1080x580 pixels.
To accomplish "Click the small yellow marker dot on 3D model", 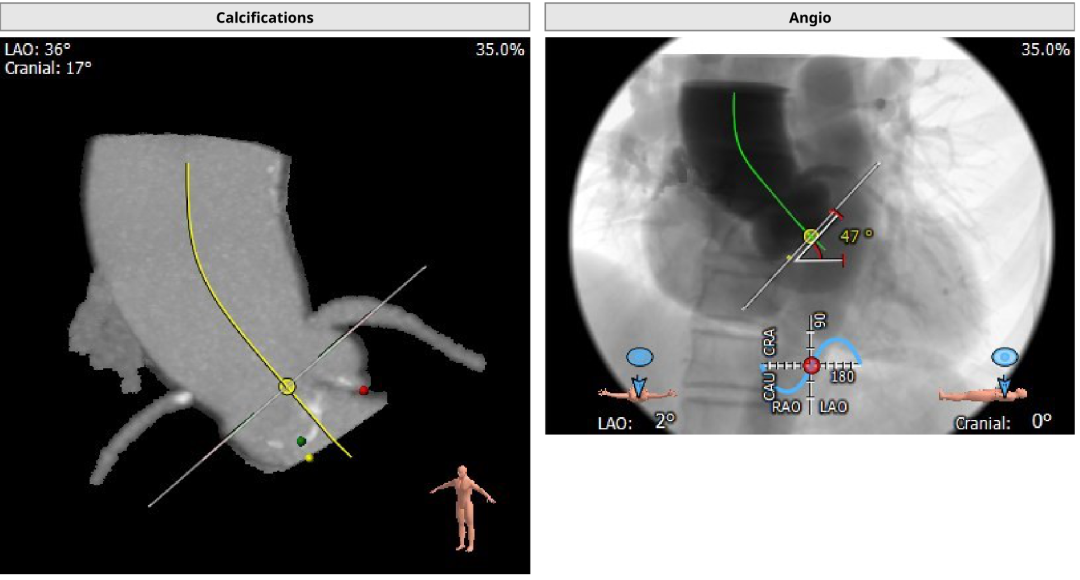I will 309,457.
